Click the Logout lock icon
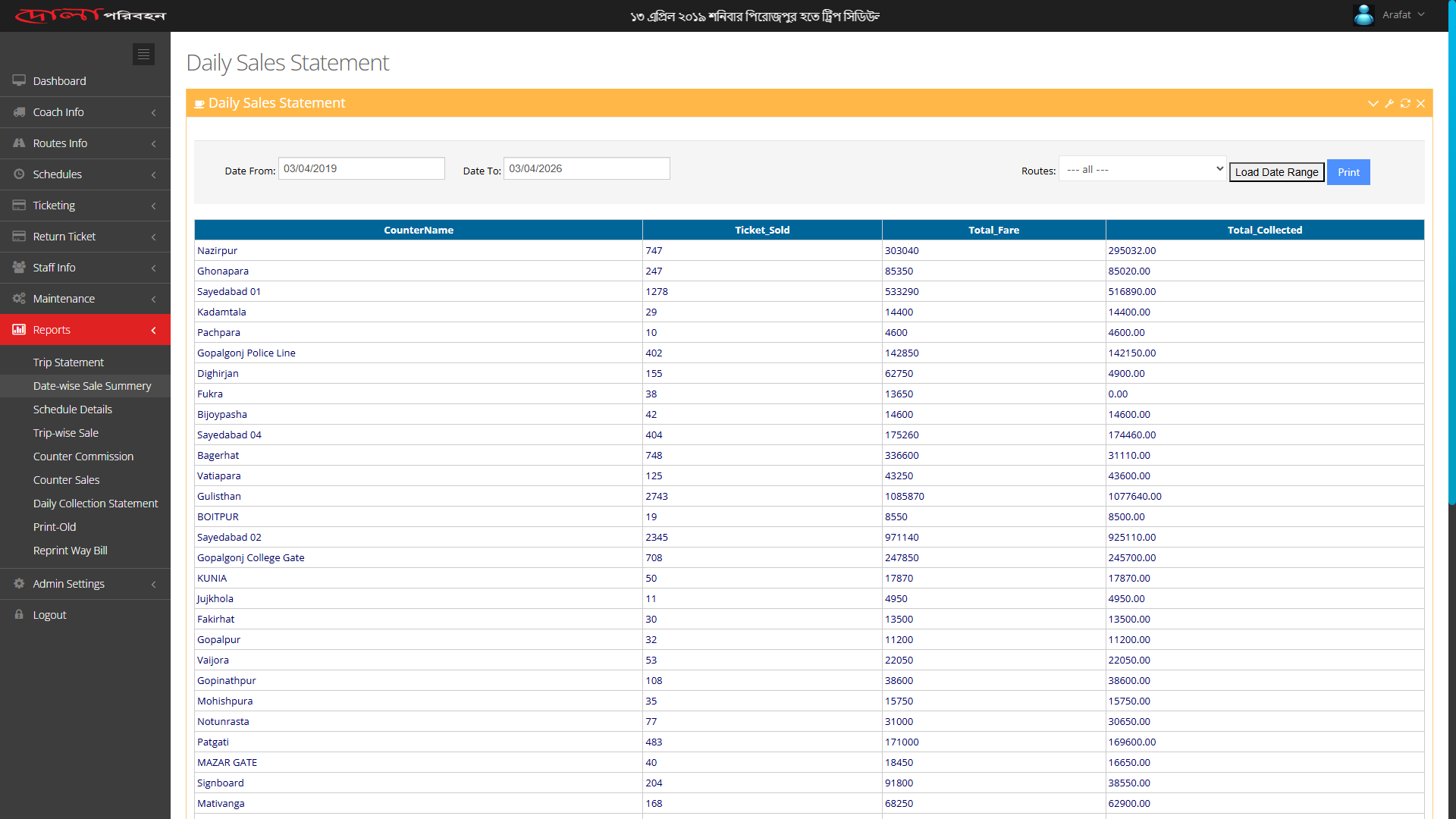 (x=19, y=614)
